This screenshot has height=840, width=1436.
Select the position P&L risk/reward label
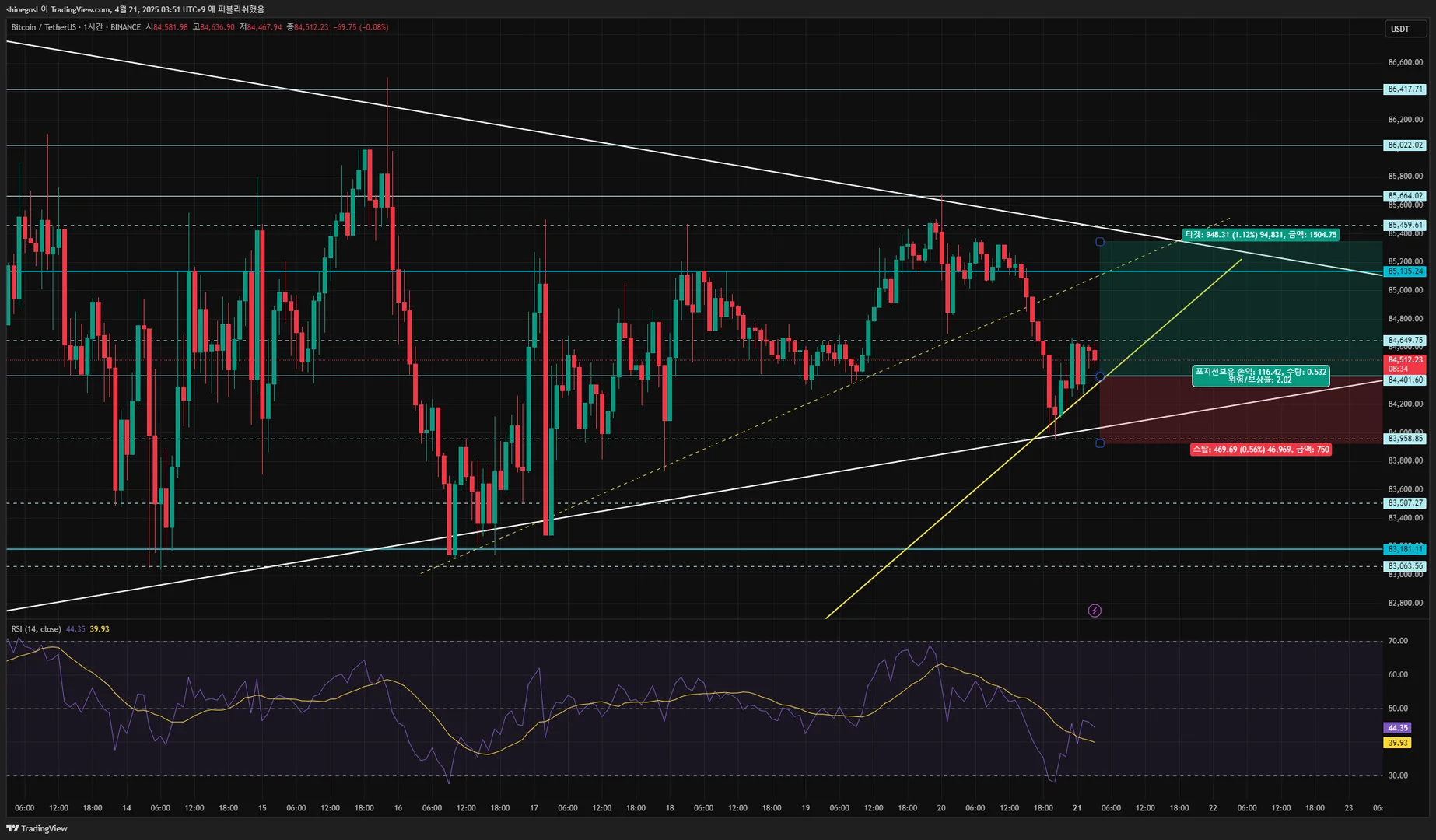(x=1260, y=376)
